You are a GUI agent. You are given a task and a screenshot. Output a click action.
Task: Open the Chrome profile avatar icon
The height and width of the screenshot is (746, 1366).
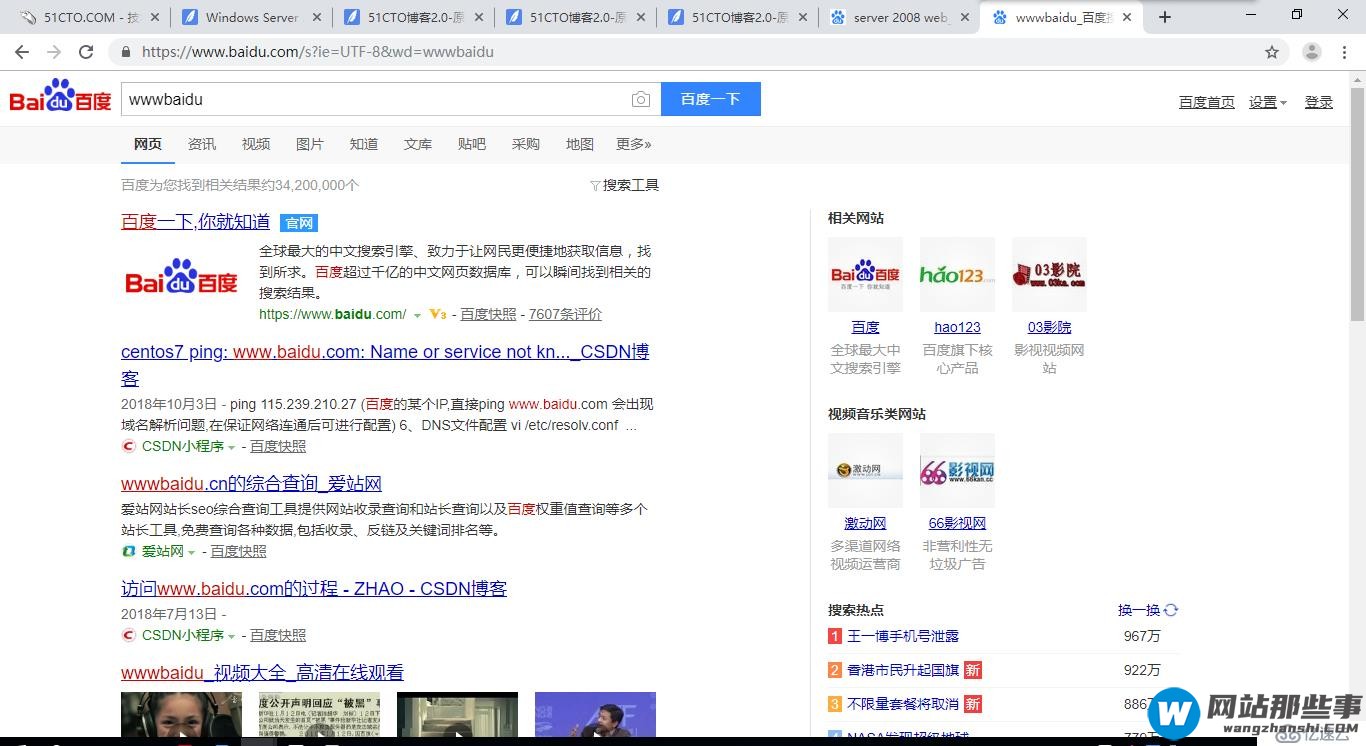pyautogui.click(x=1312, y=52)
